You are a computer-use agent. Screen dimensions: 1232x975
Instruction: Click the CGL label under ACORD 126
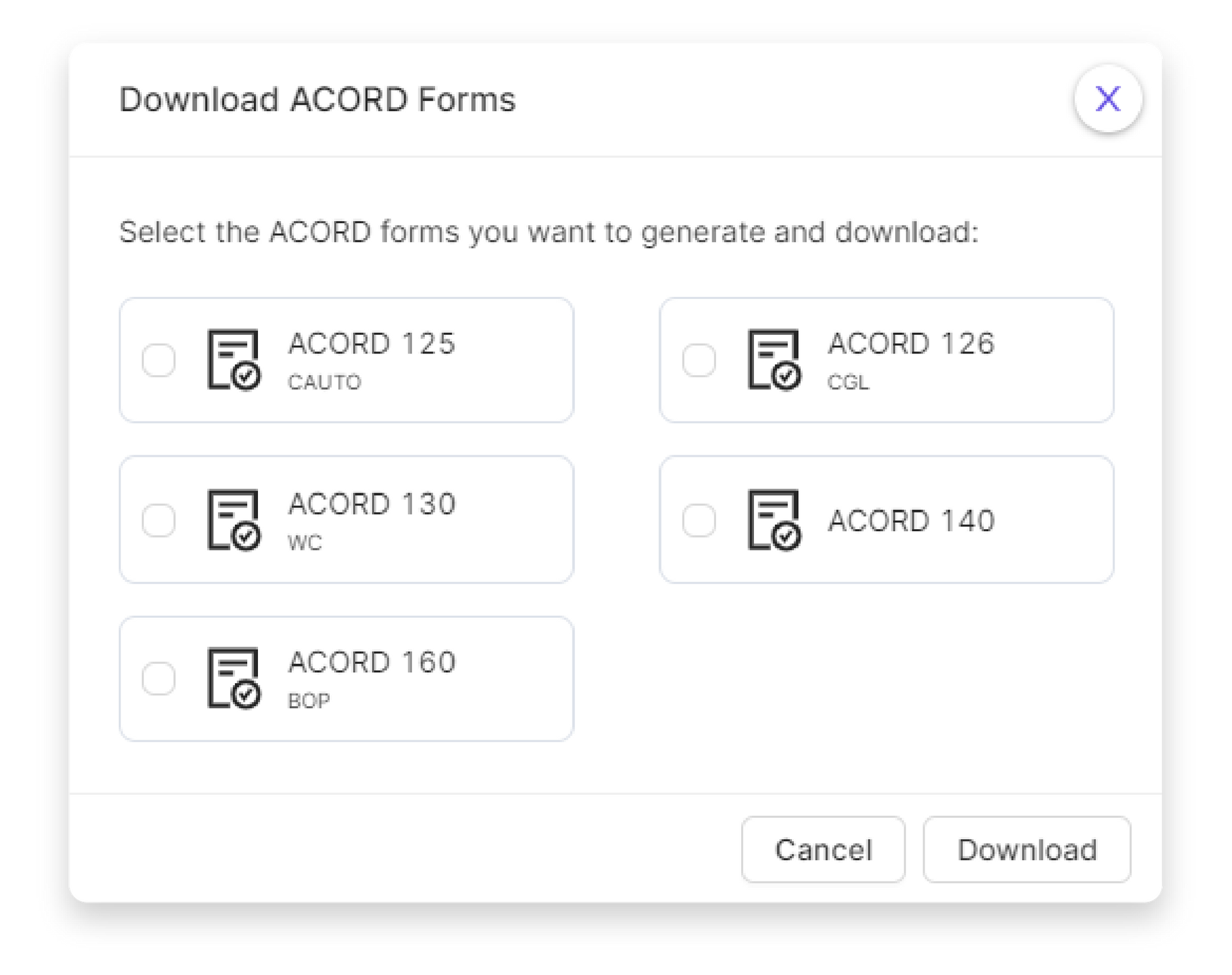coord(848,382)
